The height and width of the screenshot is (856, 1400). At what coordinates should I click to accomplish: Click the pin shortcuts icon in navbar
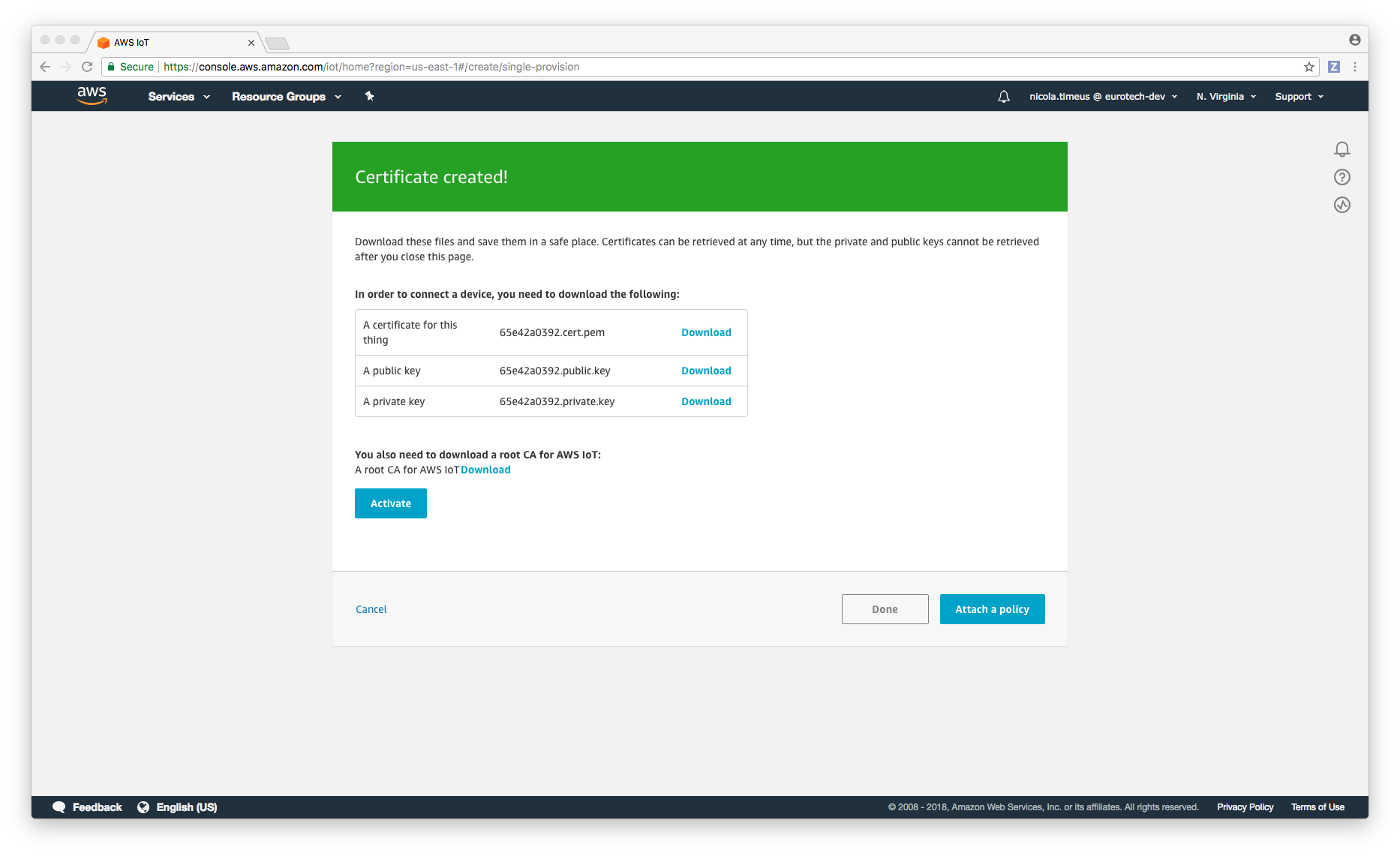pos(369,96)
